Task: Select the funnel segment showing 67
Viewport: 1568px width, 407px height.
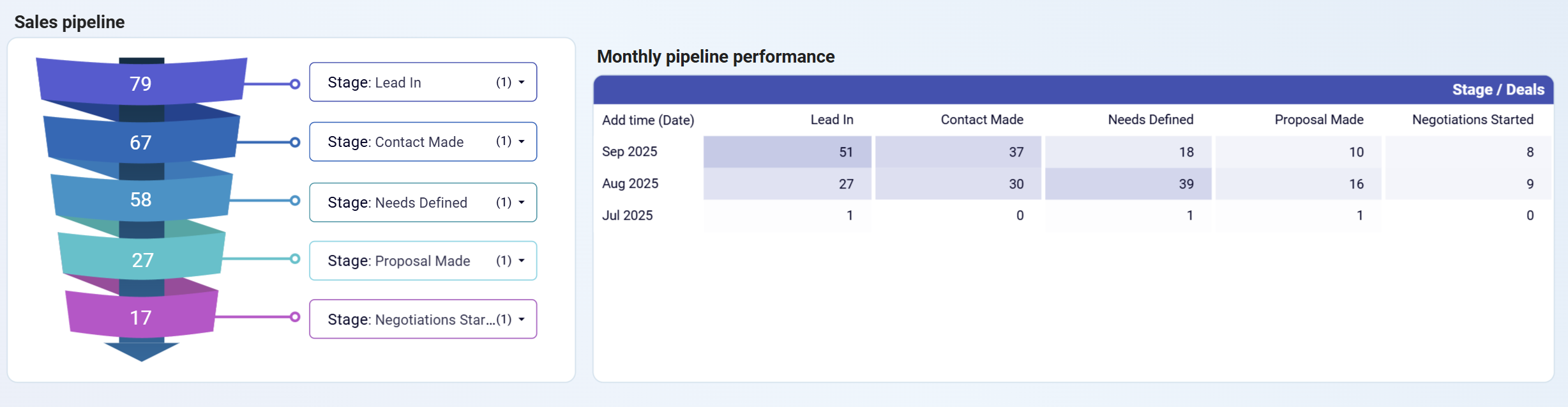Action: 141,142
